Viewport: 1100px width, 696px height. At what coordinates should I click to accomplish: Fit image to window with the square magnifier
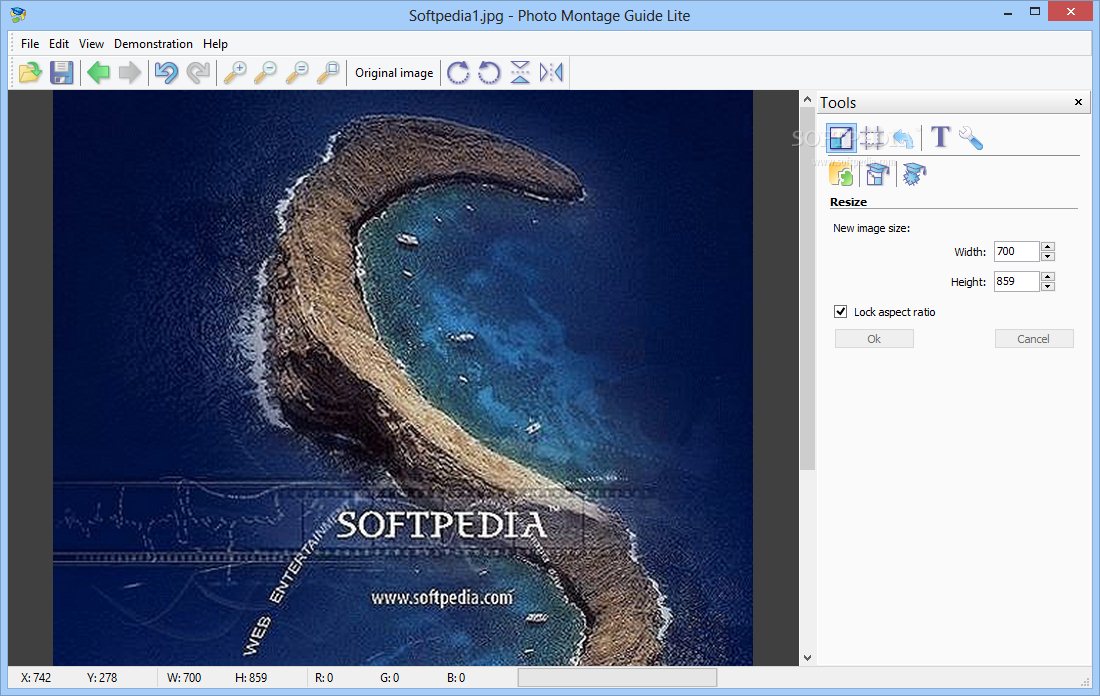point(328,72)
